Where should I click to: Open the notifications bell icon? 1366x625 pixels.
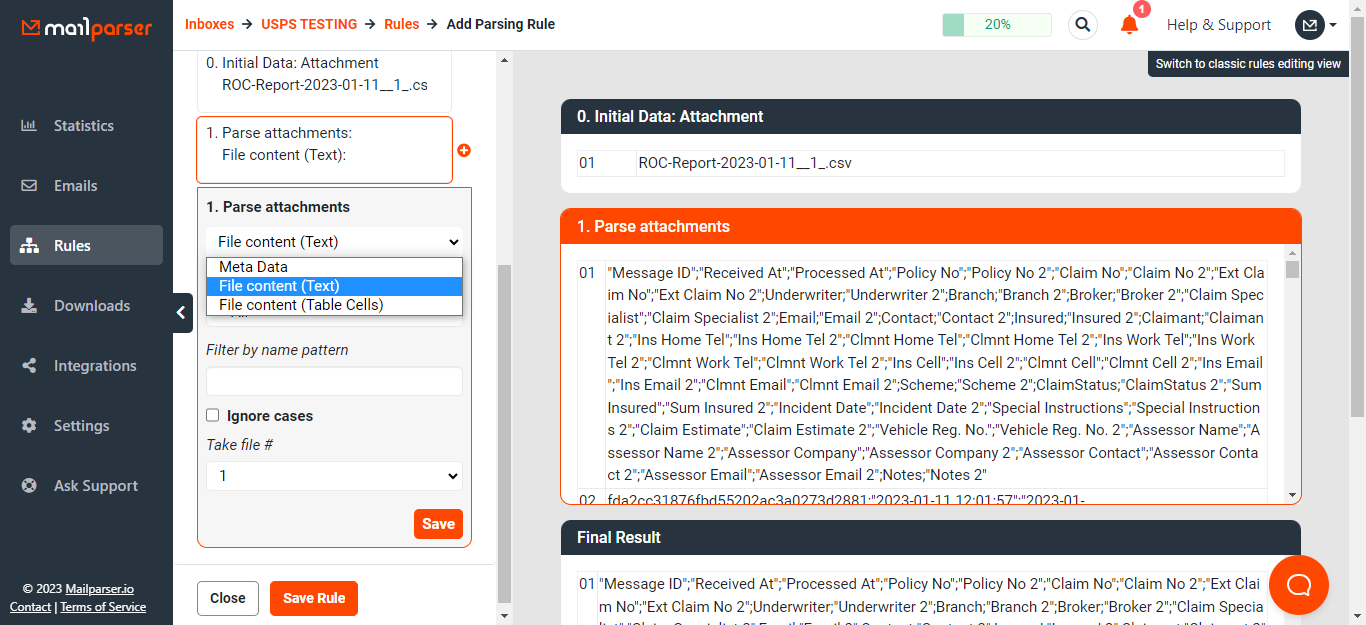pos(1129,25)
